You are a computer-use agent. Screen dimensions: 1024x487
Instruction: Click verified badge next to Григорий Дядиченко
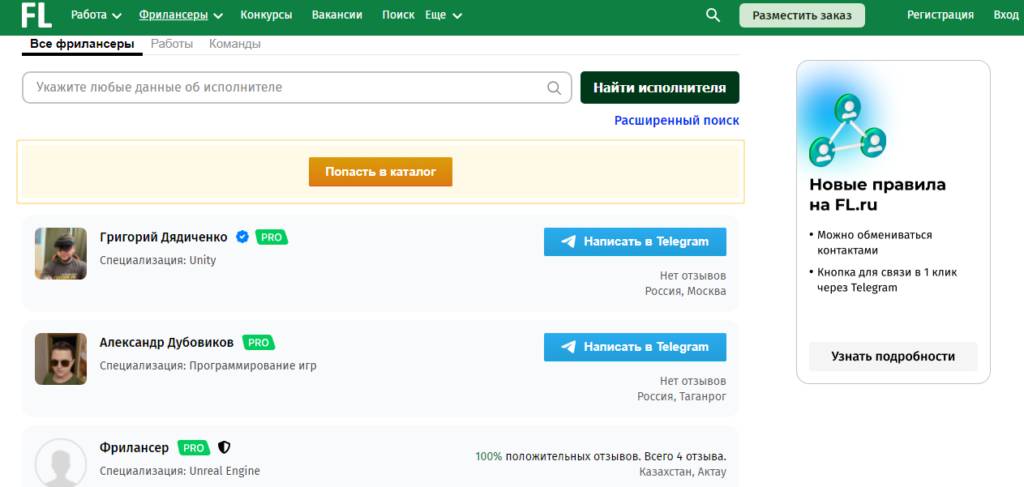242,237
